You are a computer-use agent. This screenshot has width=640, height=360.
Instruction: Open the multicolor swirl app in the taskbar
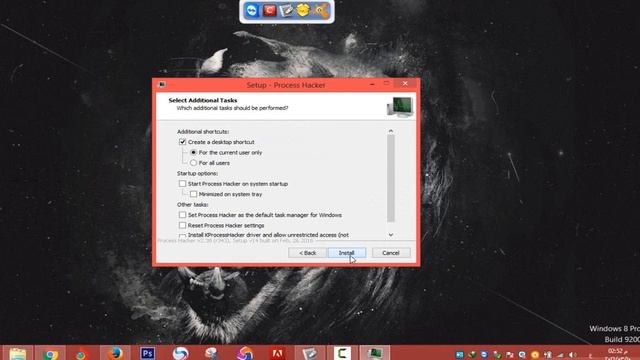[245, 353]
